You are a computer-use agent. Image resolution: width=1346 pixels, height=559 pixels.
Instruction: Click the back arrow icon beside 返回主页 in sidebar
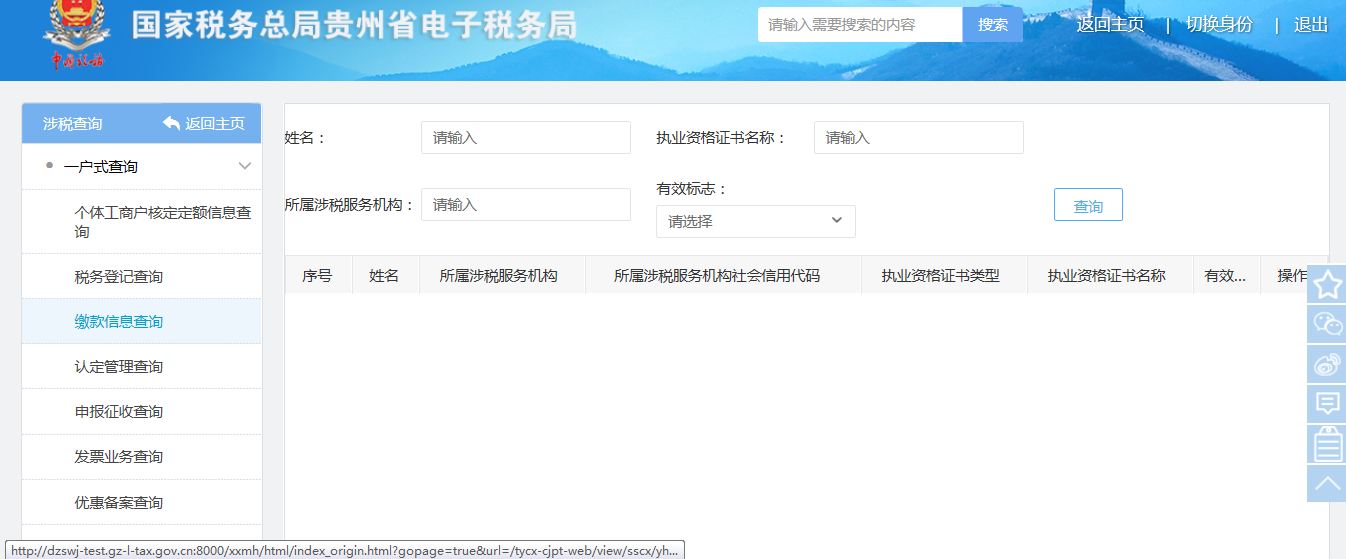coord(171,123)
